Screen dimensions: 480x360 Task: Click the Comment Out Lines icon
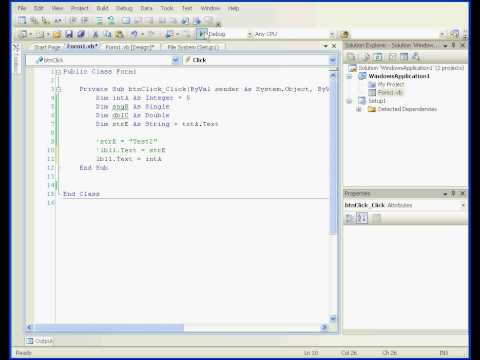click(x=99, y=21)
